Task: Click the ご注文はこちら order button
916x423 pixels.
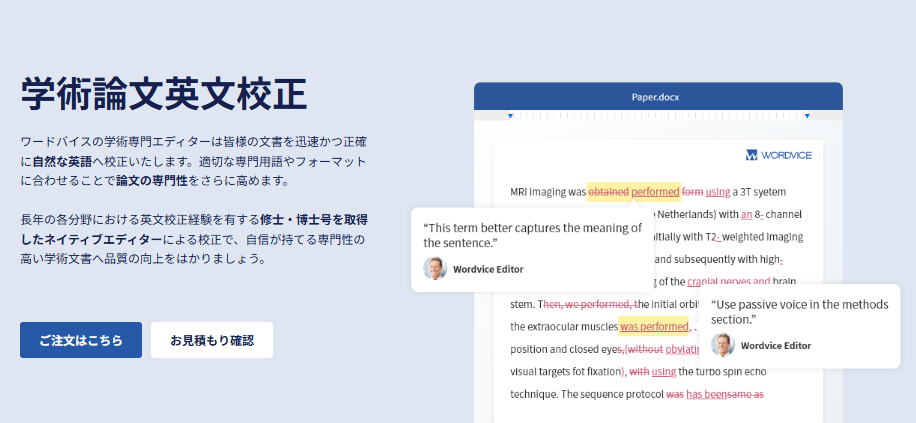Action: click(81, 340)
